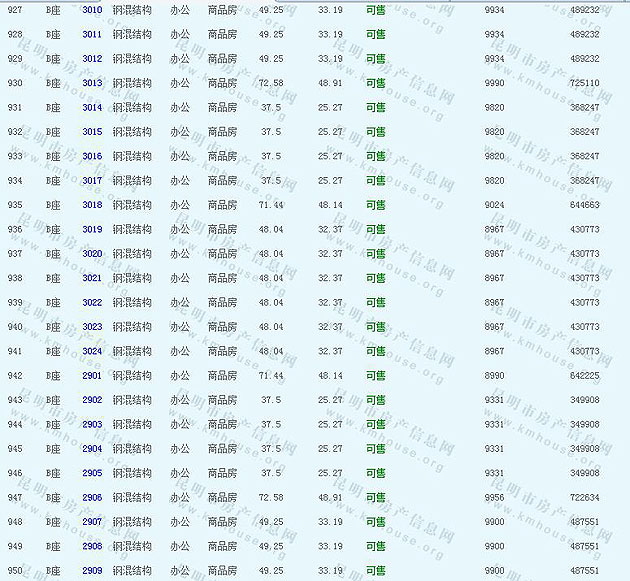Viewport: 630px width, 581px height.
Task: Click room number 2906 link
Action: [92, 498]
